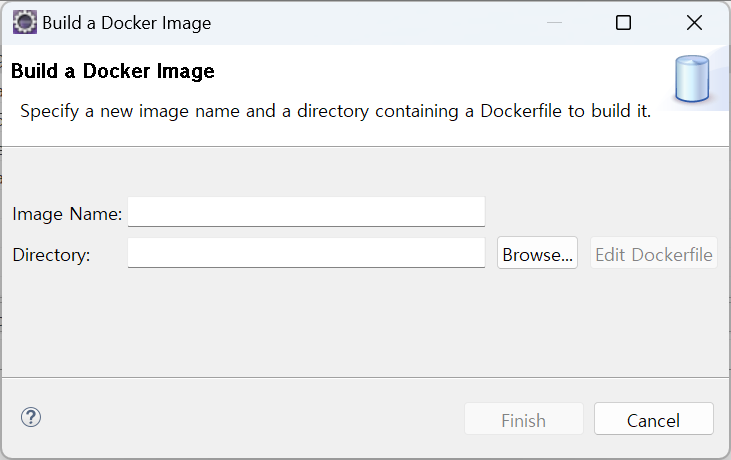Minimize the Build a Docker Image window
The height and width of the screenshot is (460, 731).
553,22
